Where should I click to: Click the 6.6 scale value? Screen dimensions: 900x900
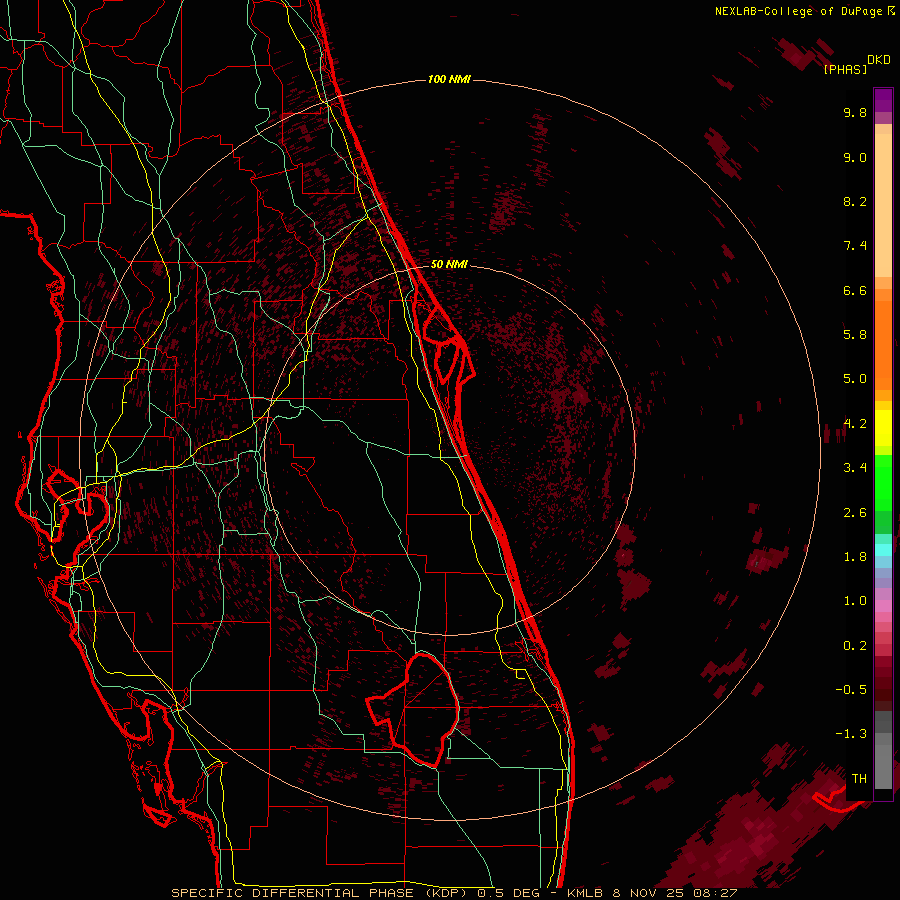[x=855, y=290]
